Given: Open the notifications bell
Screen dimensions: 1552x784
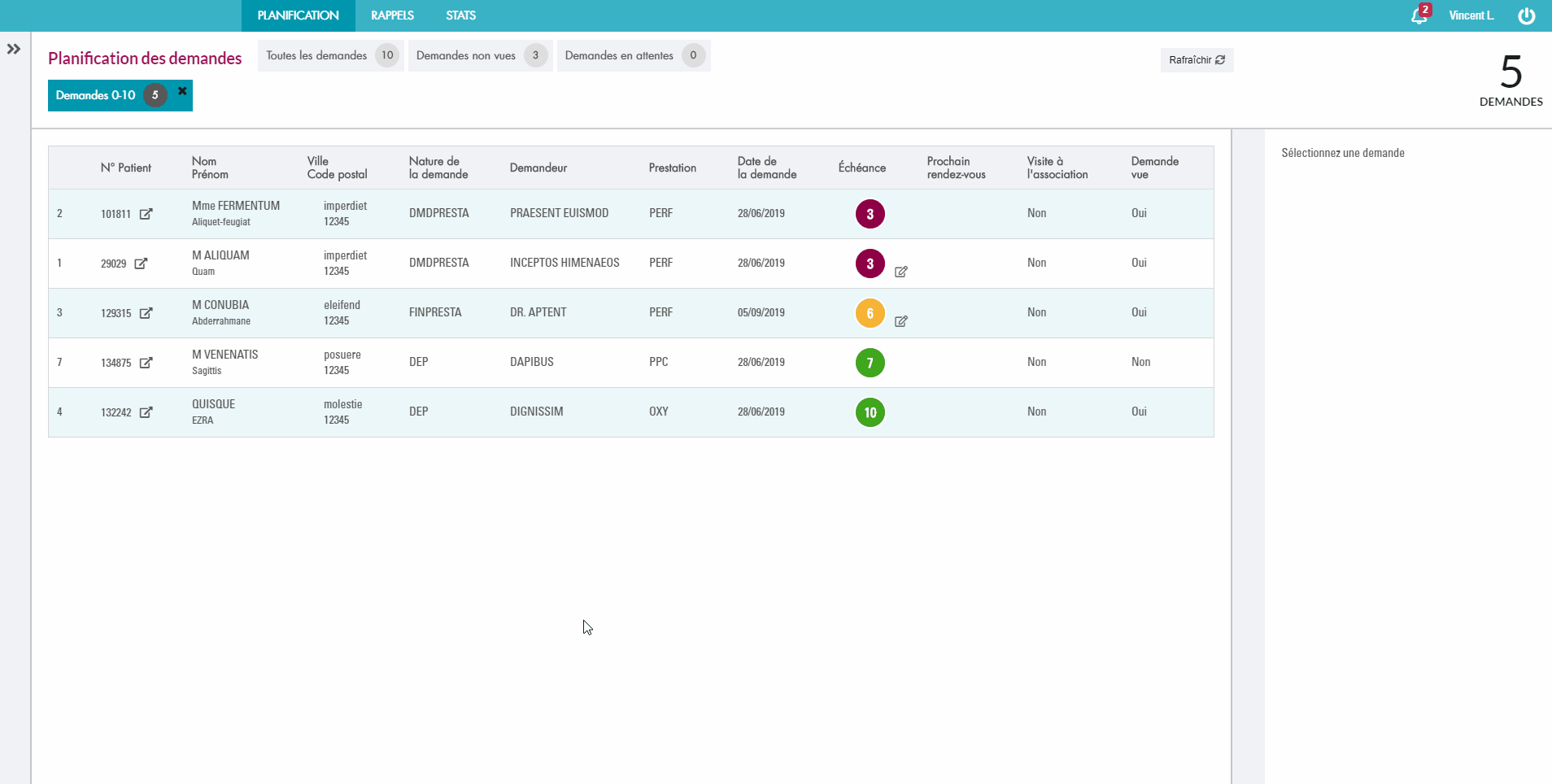Looking at the screenshot, I should (x=1419, y=16).
